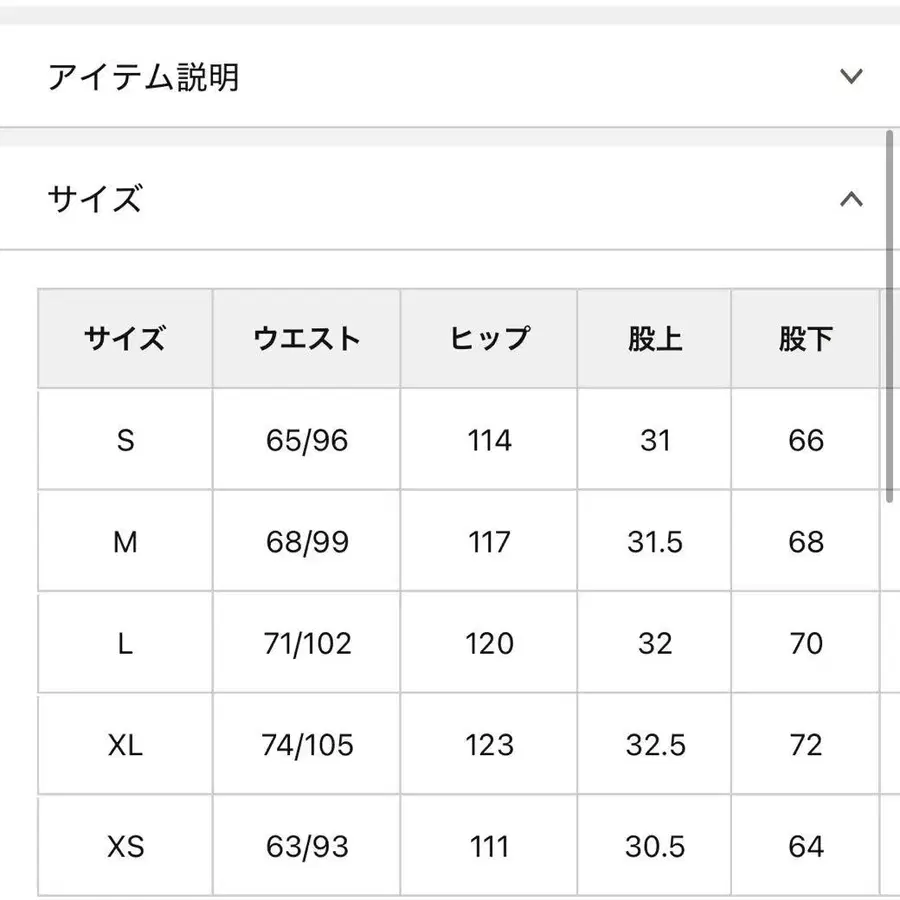The image size is (900, 900).
Task: Choose the L size row label
Action: coord(125,644)
